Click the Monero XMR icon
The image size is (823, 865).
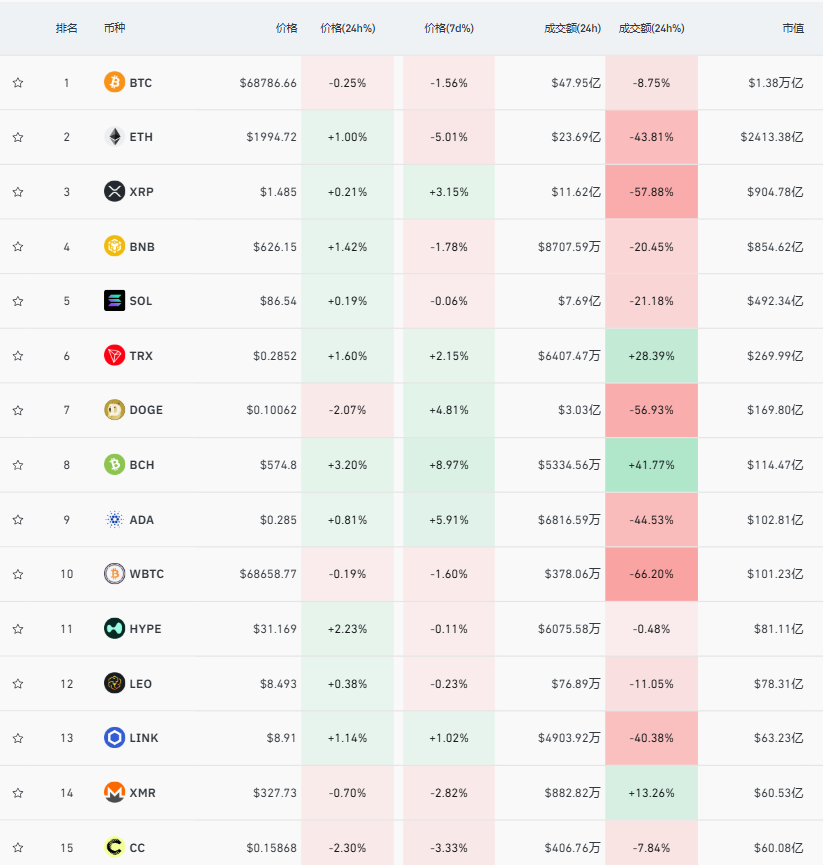click(x=114, y=793)
